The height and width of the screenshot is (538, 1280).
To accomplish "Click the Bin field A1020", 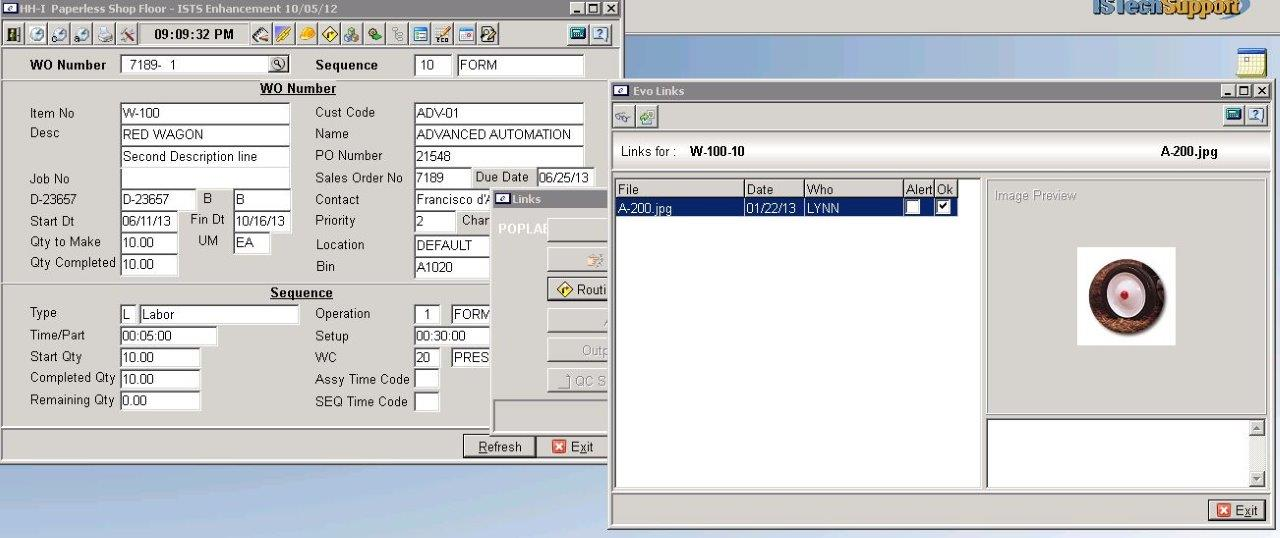I will click(452, 267).
